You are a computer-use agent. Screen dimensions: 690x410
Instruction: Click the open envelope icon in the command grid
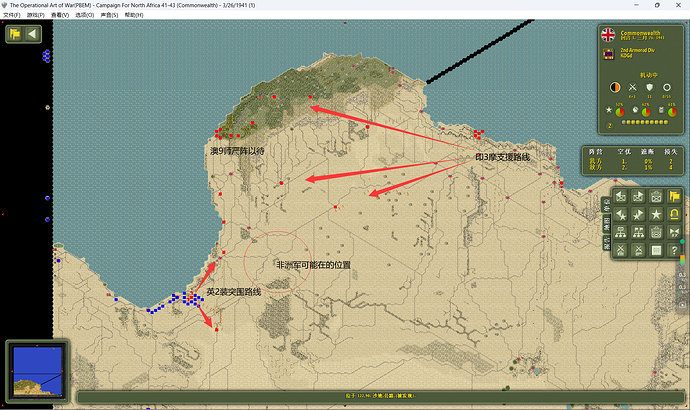click(656, 196)
